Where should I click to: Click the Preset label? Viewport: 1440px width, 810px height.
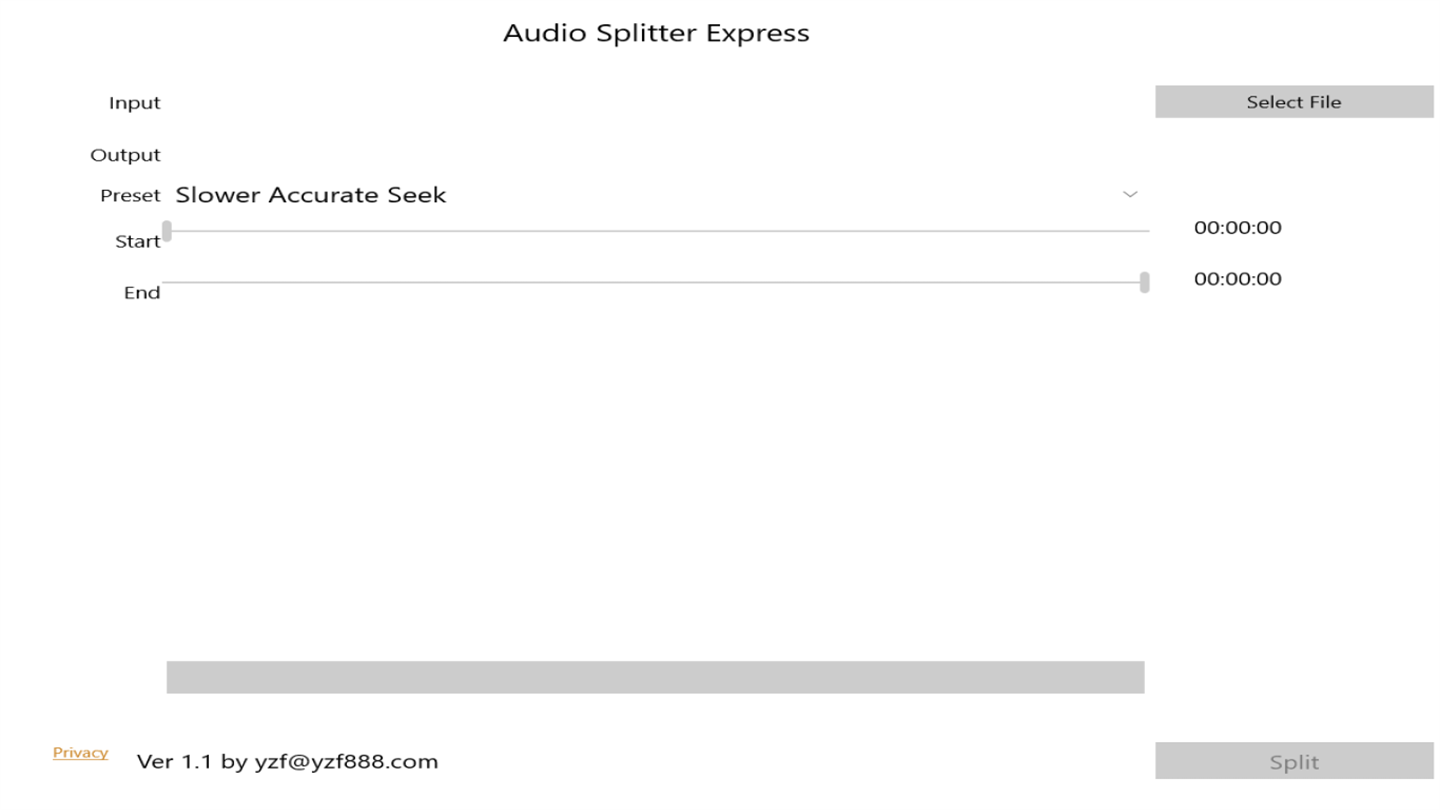point(130,196)
